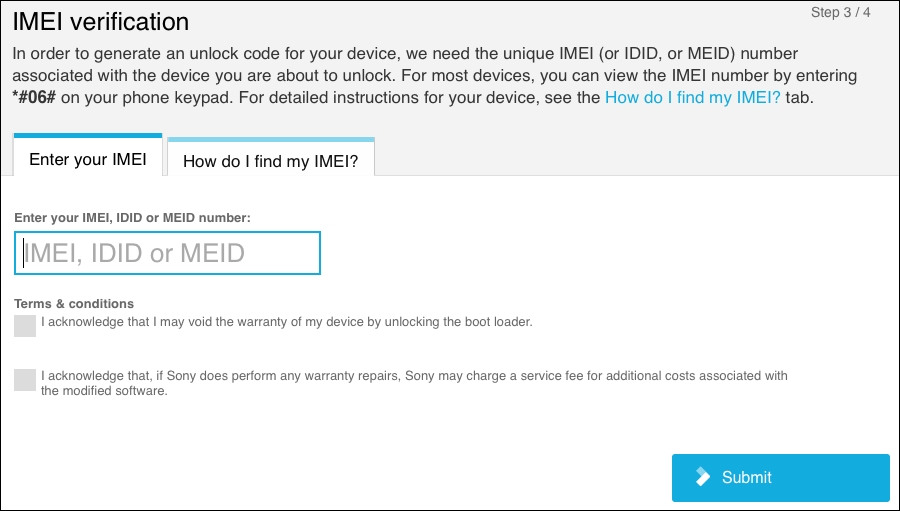Click the bold *#06# keypad code
Viewport: 900px width, 511px height.
34,97
